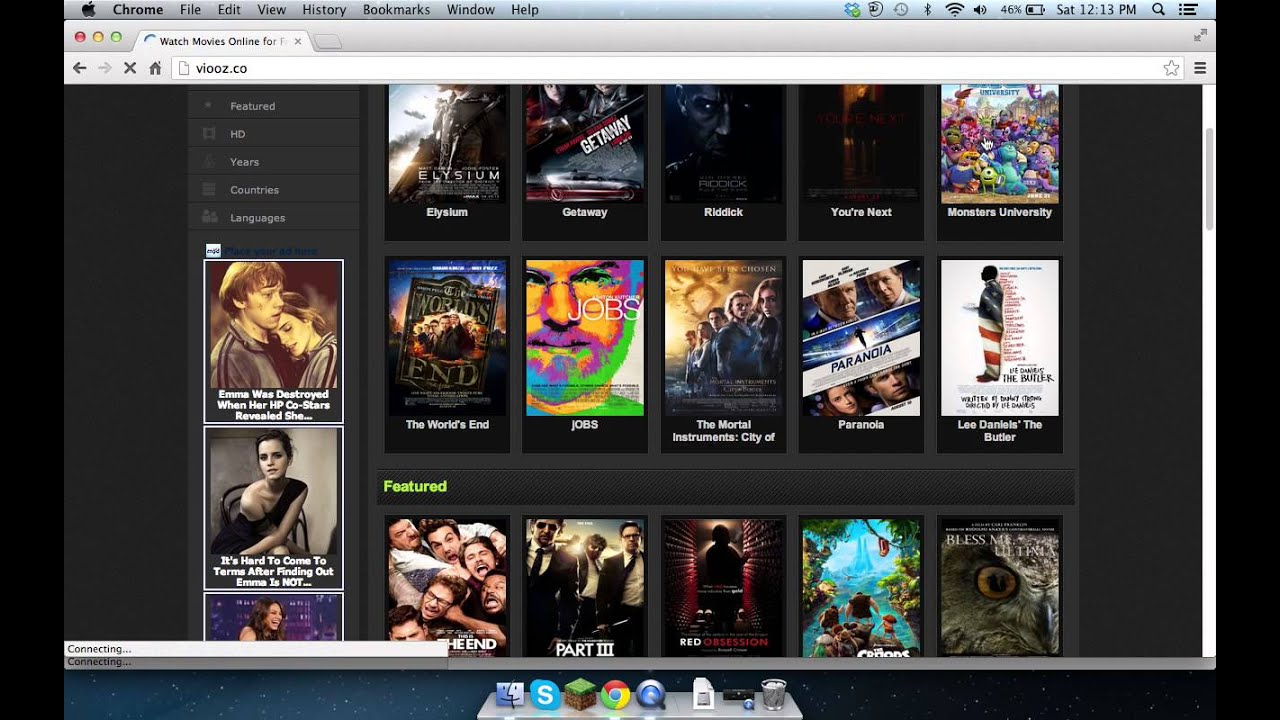1280x720 pixels.
Task: Open the jOBS movie poster
Action: pos(585,338)
